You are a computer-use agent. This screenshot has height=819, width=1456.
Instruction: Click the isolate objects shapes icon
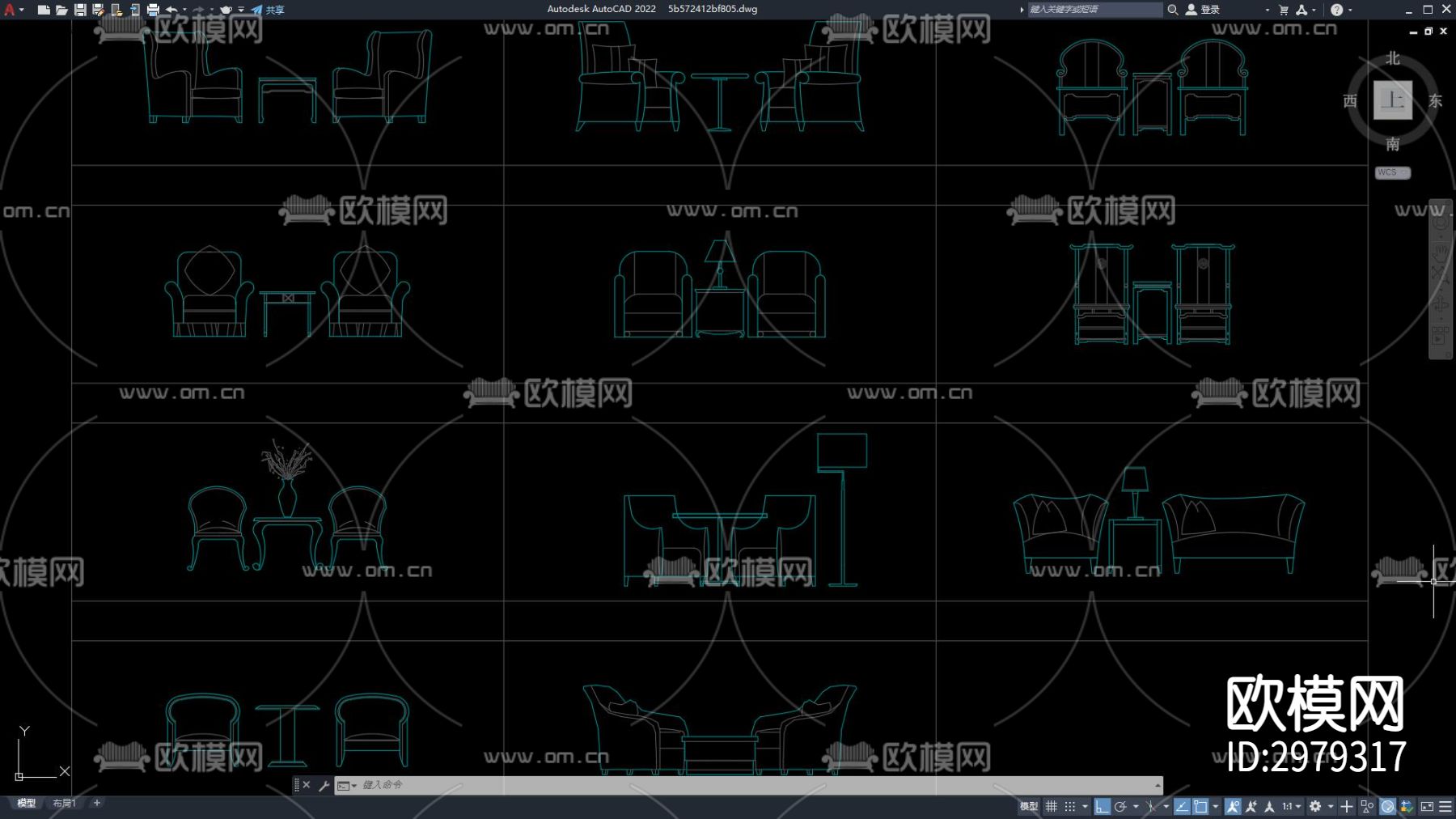pos(1368,806)
